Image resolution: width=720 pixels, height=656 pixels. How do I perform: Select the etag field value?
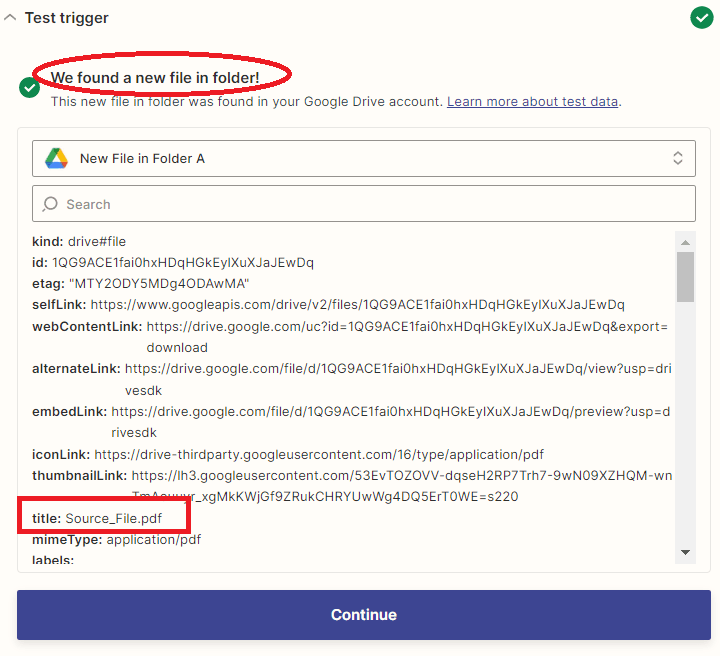pos(159,283)
